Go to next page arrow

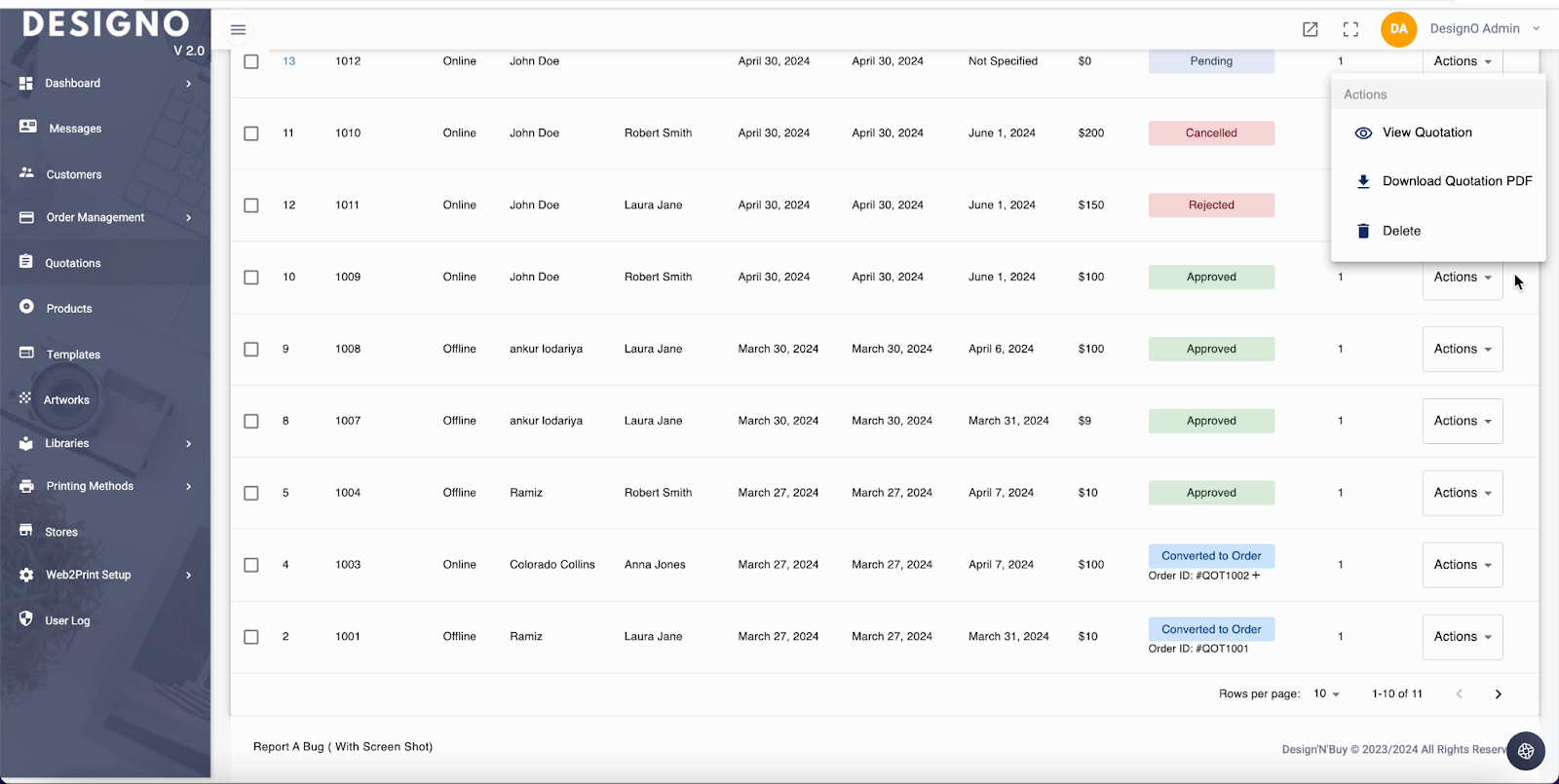[x=1498, y=694]
